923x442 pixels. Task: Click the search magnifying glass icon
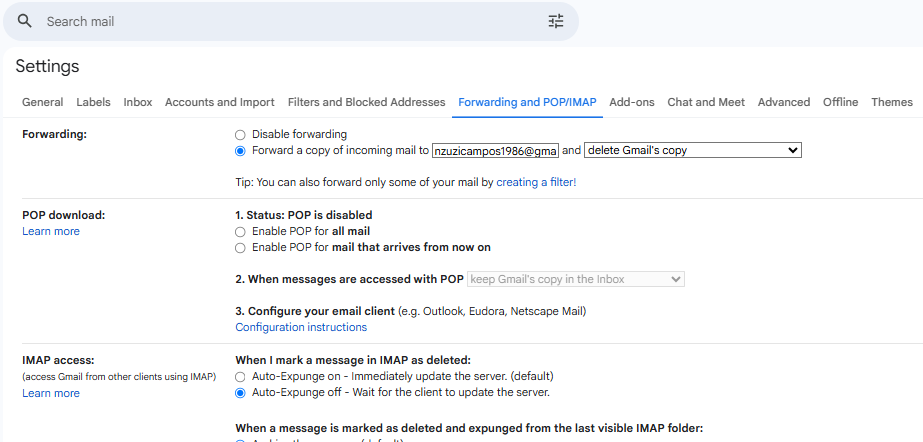25,21
